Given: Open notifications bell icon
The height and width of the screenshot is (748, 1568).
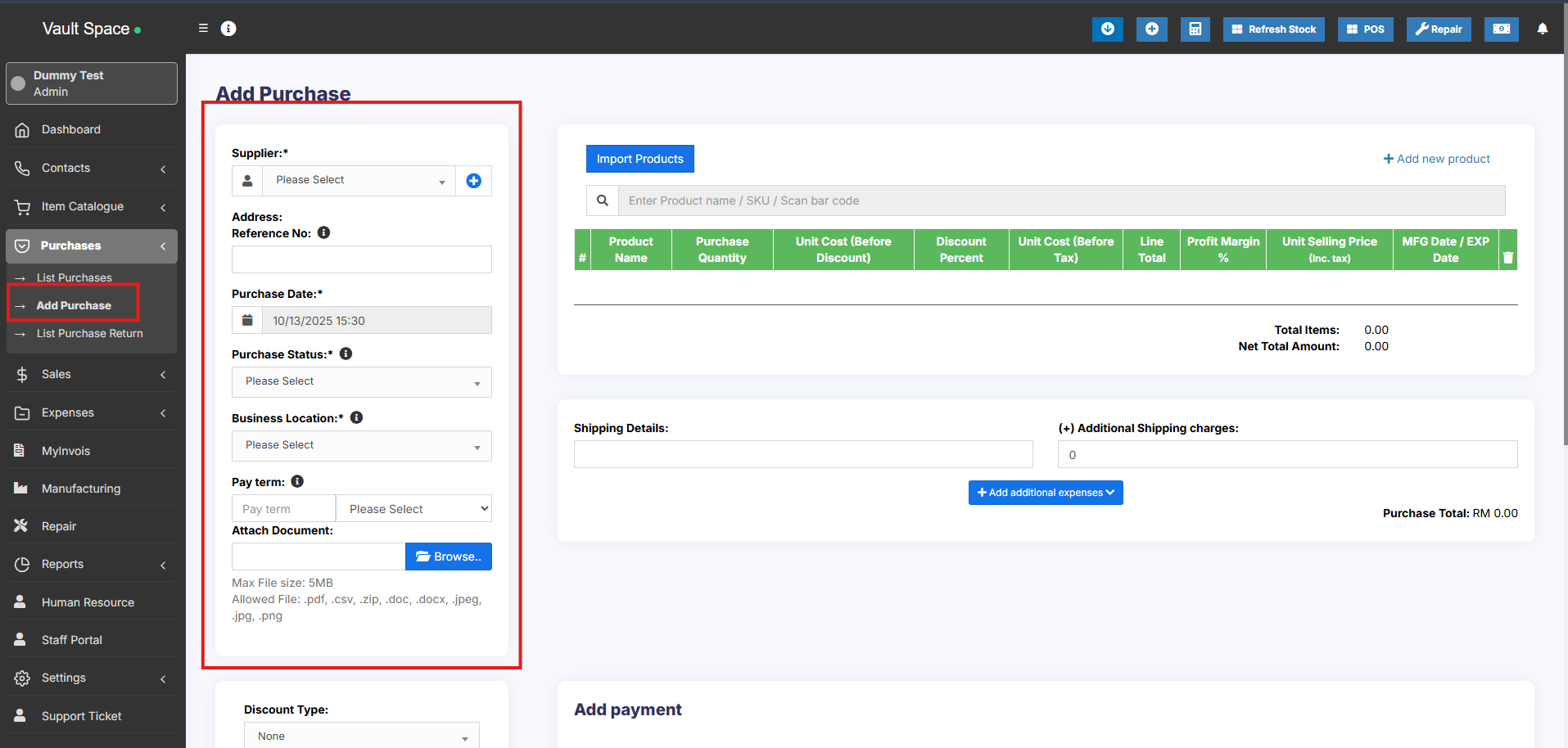Looking at the screenshot, I should tap(1542, 29).
